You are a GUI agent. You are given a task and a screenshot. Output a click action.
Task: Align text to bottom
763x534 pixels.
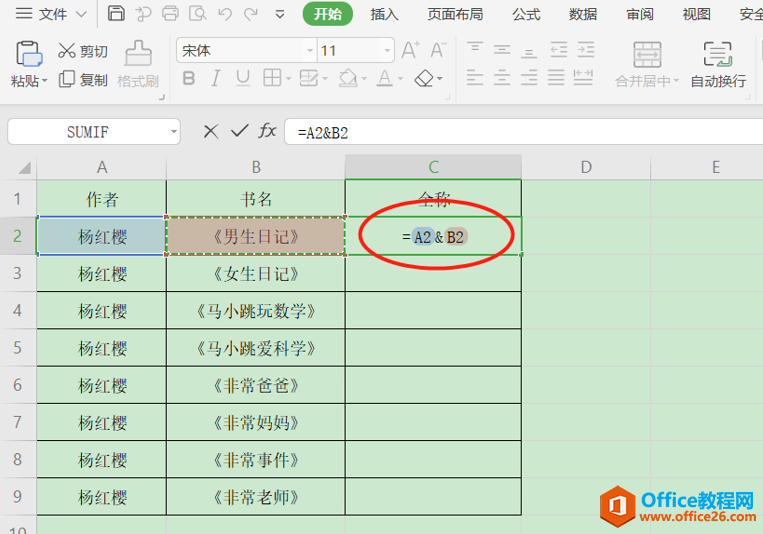pyautogui.click(x=529, y=51)
